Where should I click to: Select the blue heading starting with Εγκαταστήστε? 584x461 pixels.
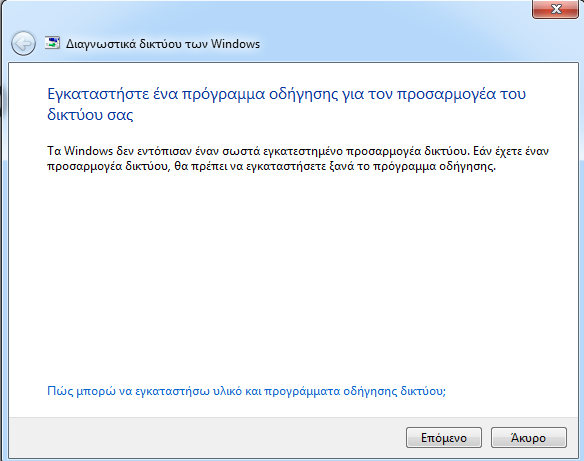(286, 104)
